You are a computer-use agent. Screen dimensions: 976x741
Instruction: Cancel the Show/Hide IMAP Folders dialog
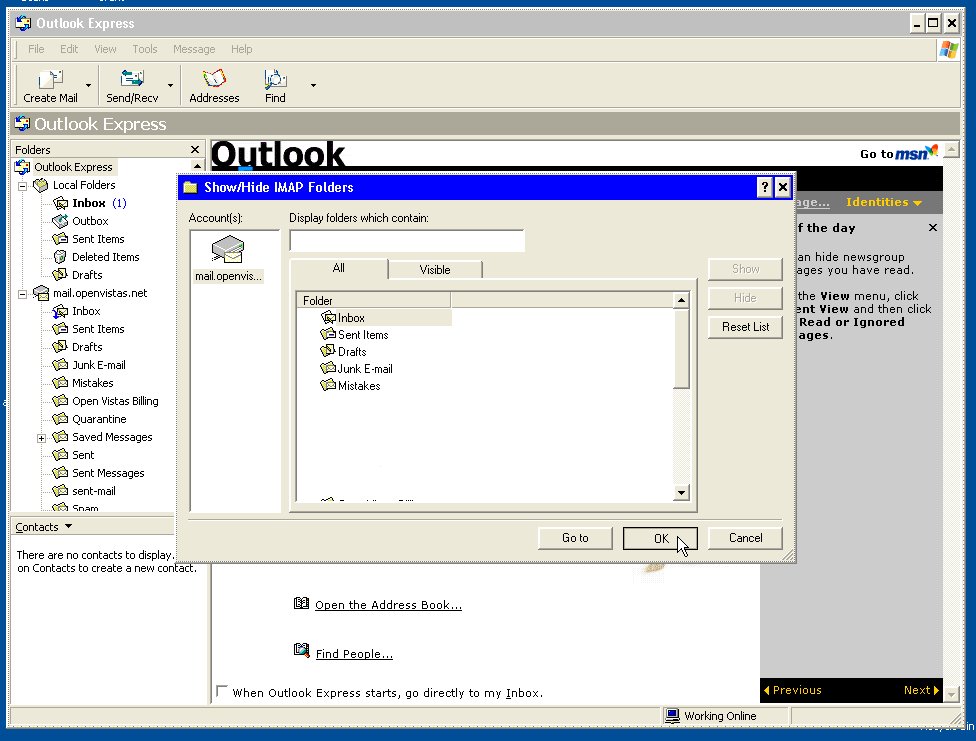[x=745, y=538]
